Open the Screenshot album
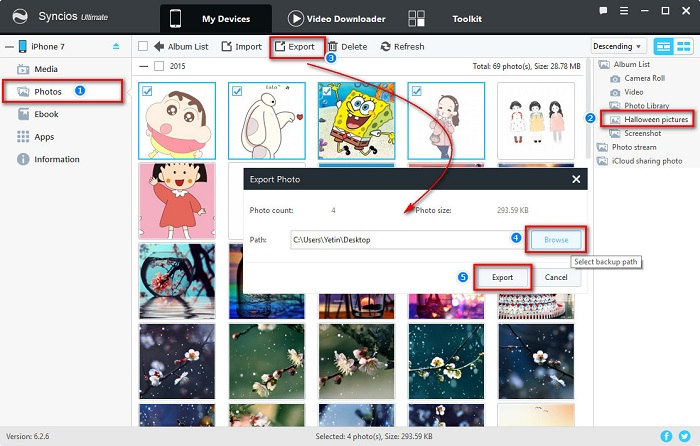The height and width of the screenshot is (446, 700). coord(642,133)
